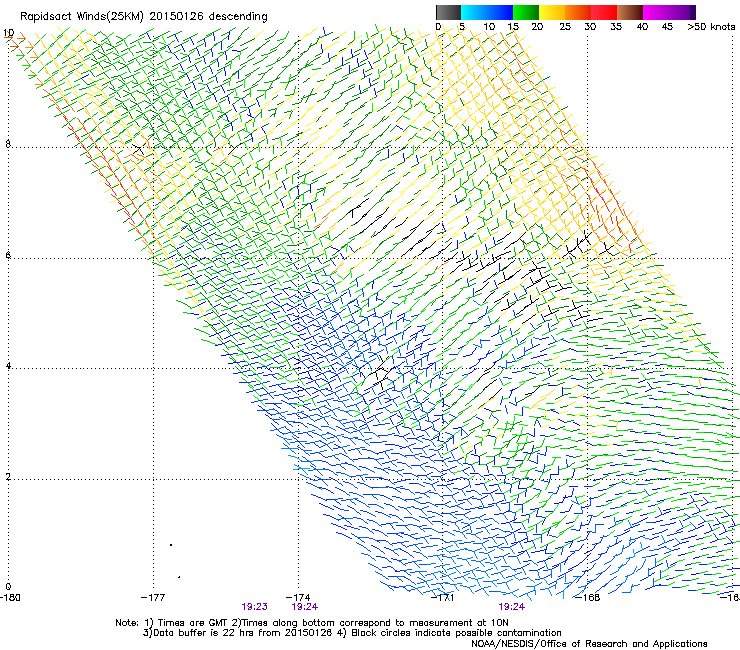Click the green 15-20 knots legend swatch
Viewport: 740px width, 650px height.
(x=526, y=12)
